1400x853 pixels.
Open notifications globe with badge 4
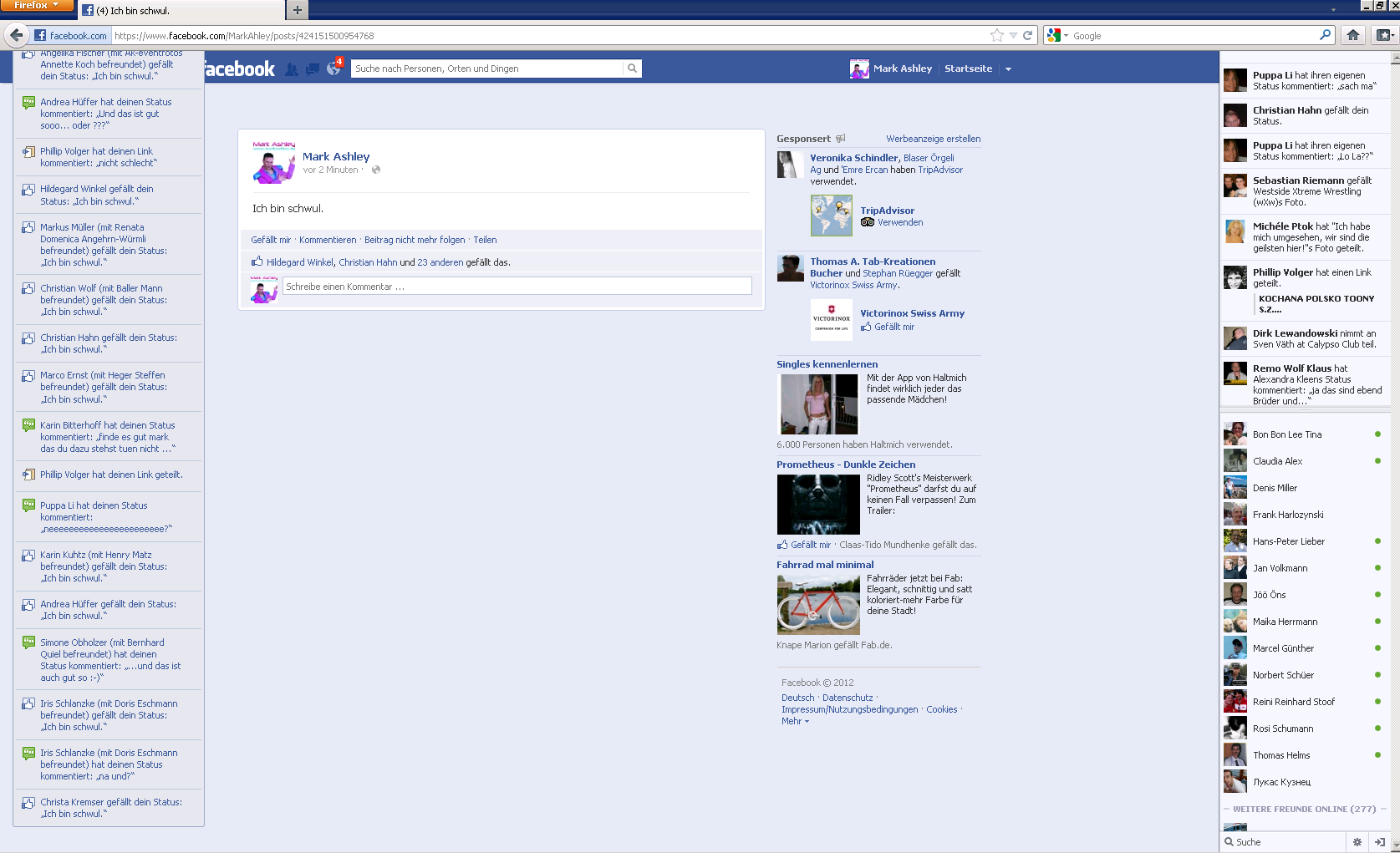[x=334, y=68]
